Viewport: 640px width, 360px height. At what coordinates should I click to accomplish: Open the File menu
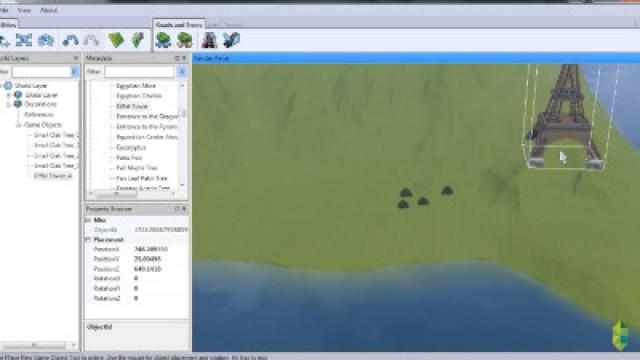tap(4, 10)
